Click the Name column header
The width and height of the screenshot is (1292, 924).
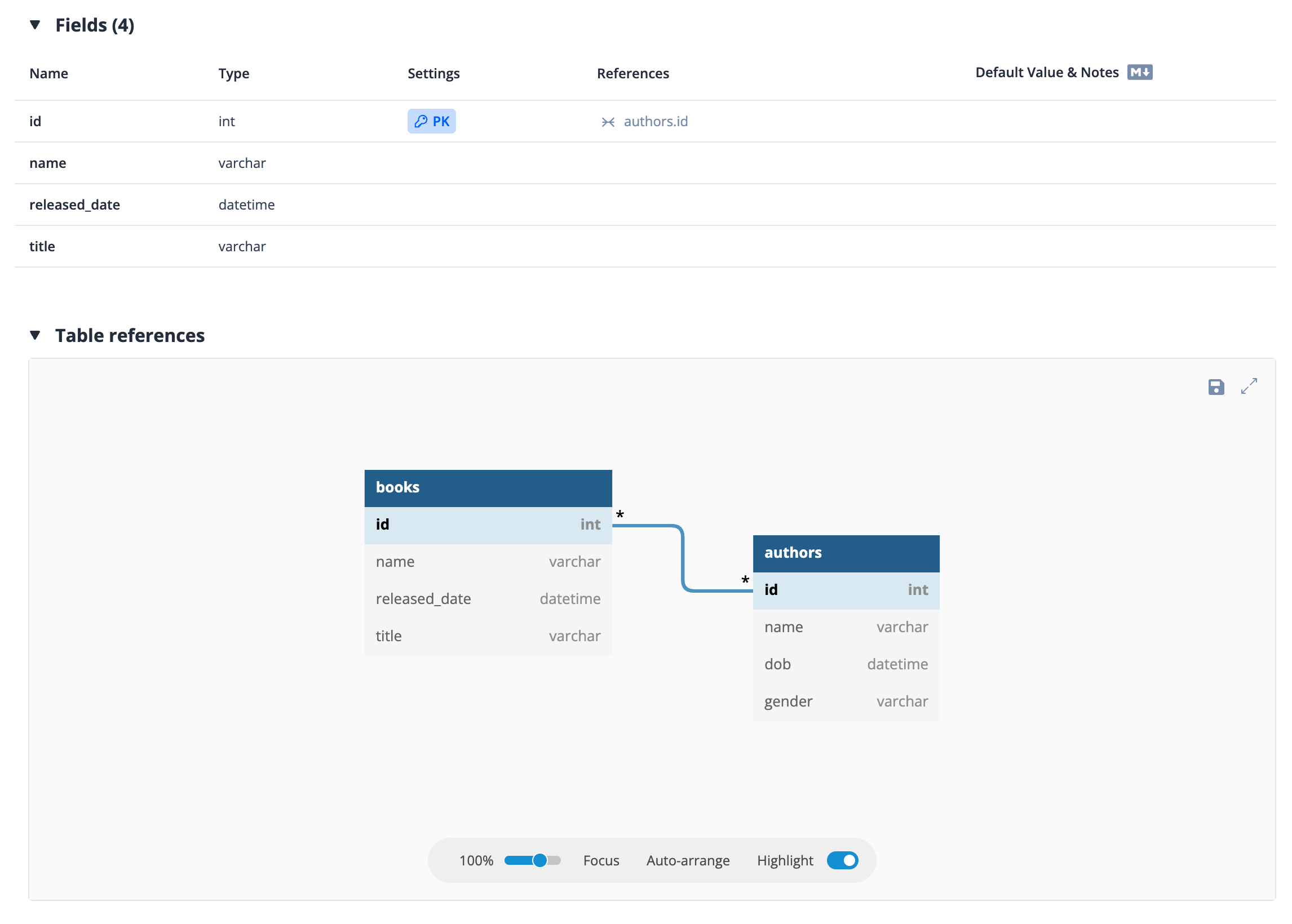49,73
